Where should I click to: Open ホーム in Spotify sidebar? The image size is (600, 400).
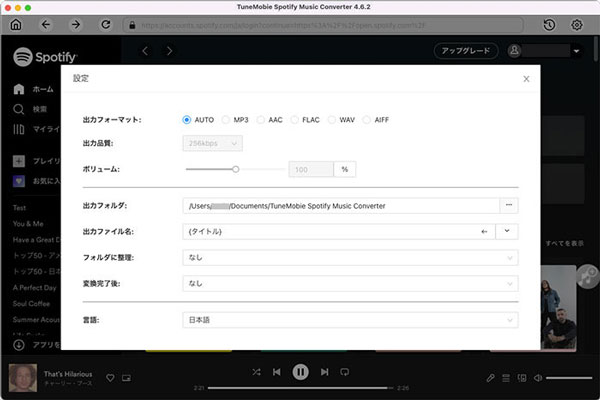(x=34, y=90)
